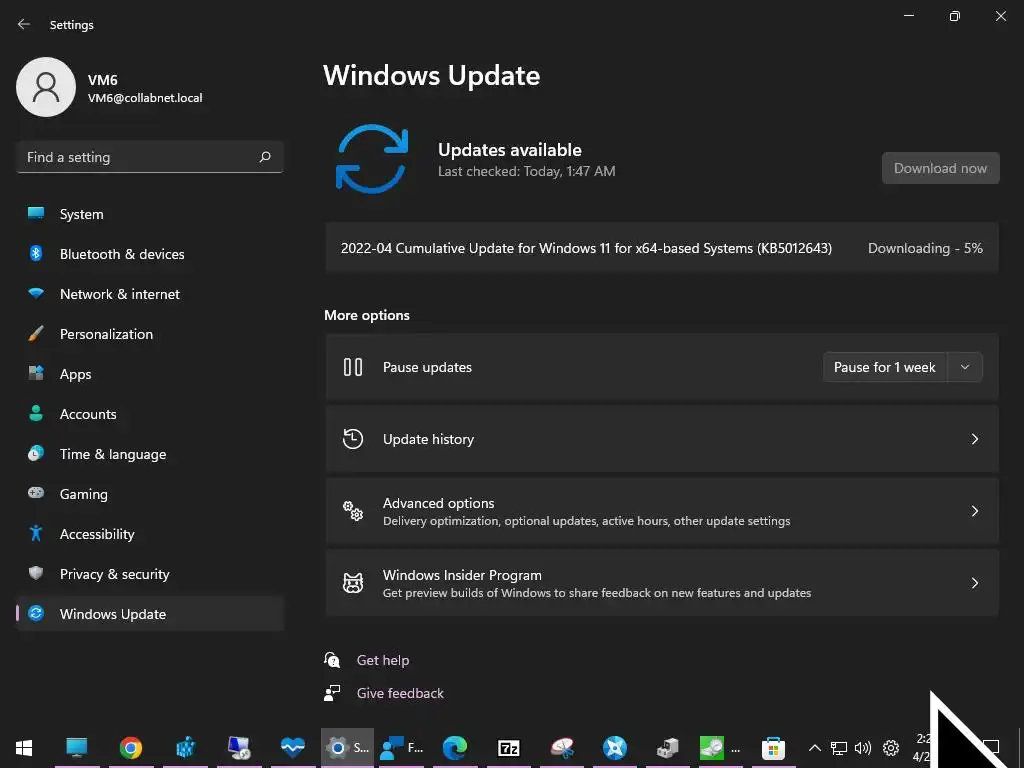1024x768 pixels.
Task: Select Windows Update in sidebar
Action: [x=150, y=614]
